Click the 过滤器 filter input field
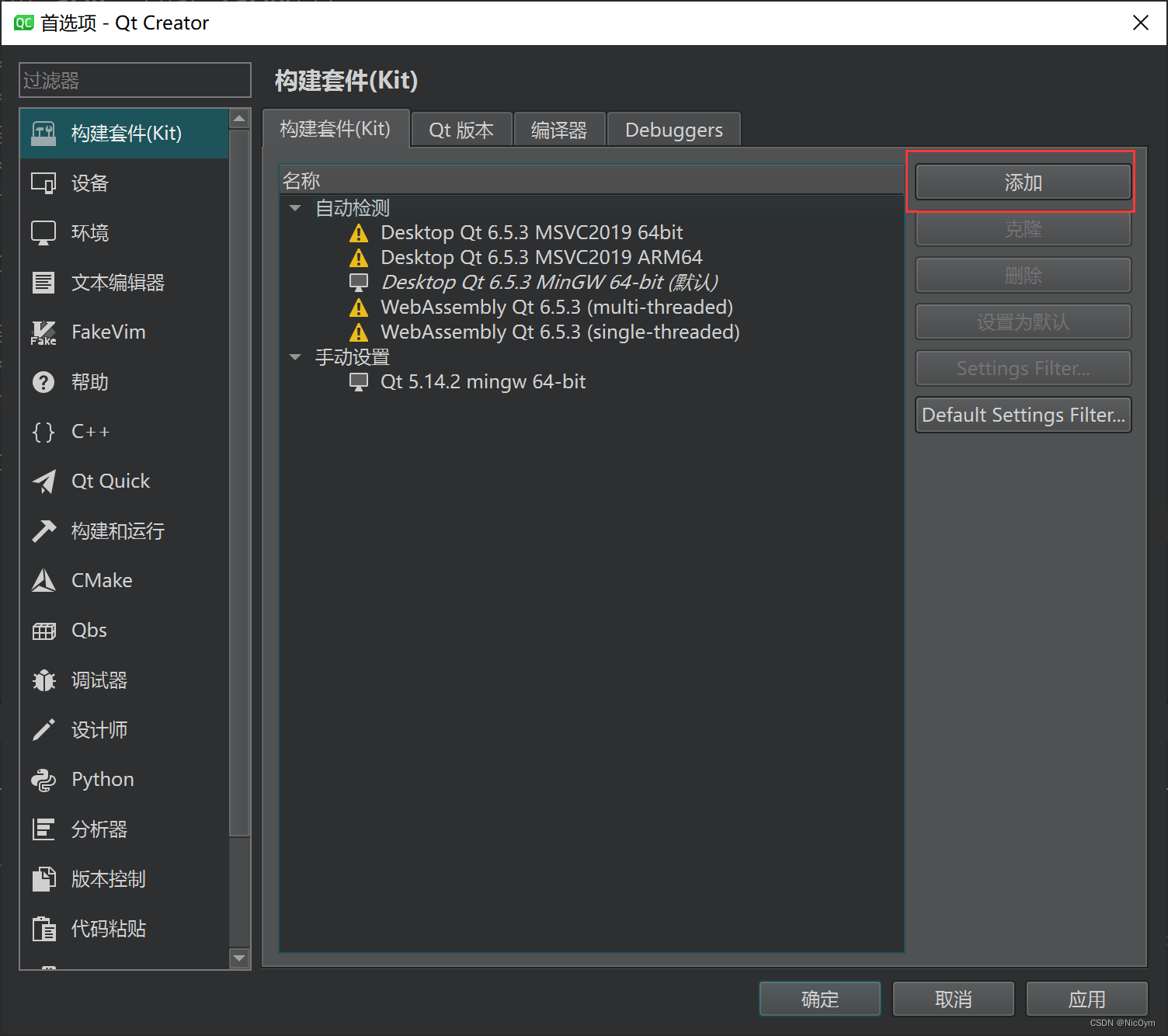Image resolution: width=1168 pixels, height=1036 pixels. (x=135, y=80)
